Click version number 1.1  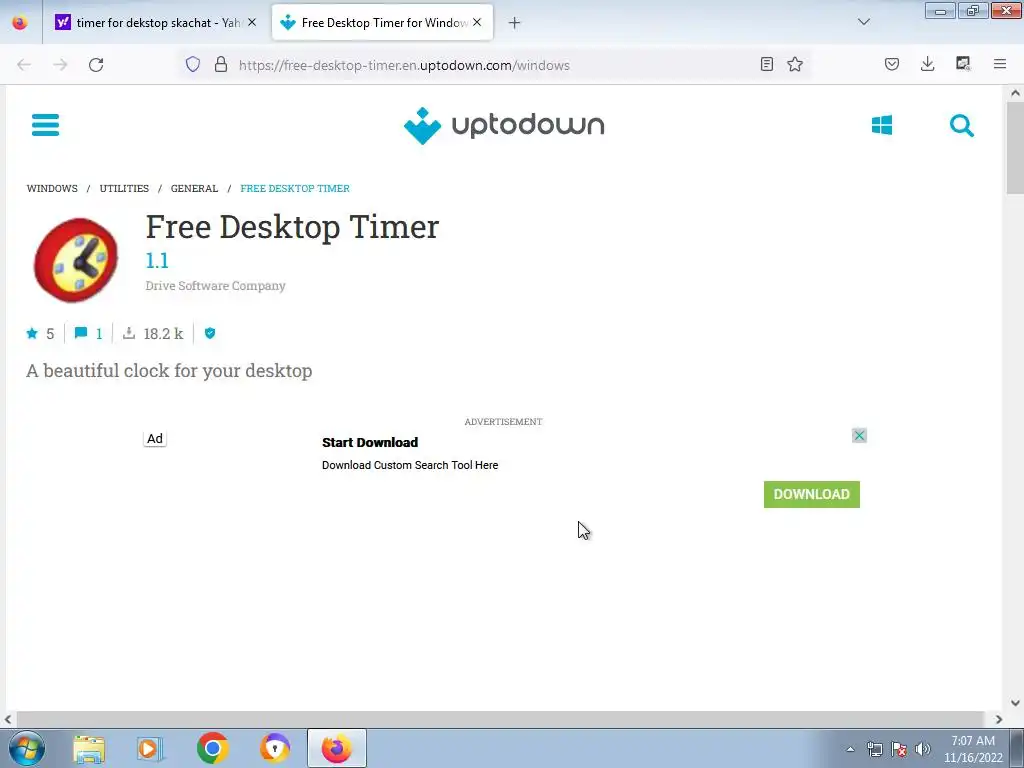tap(157, 261)
